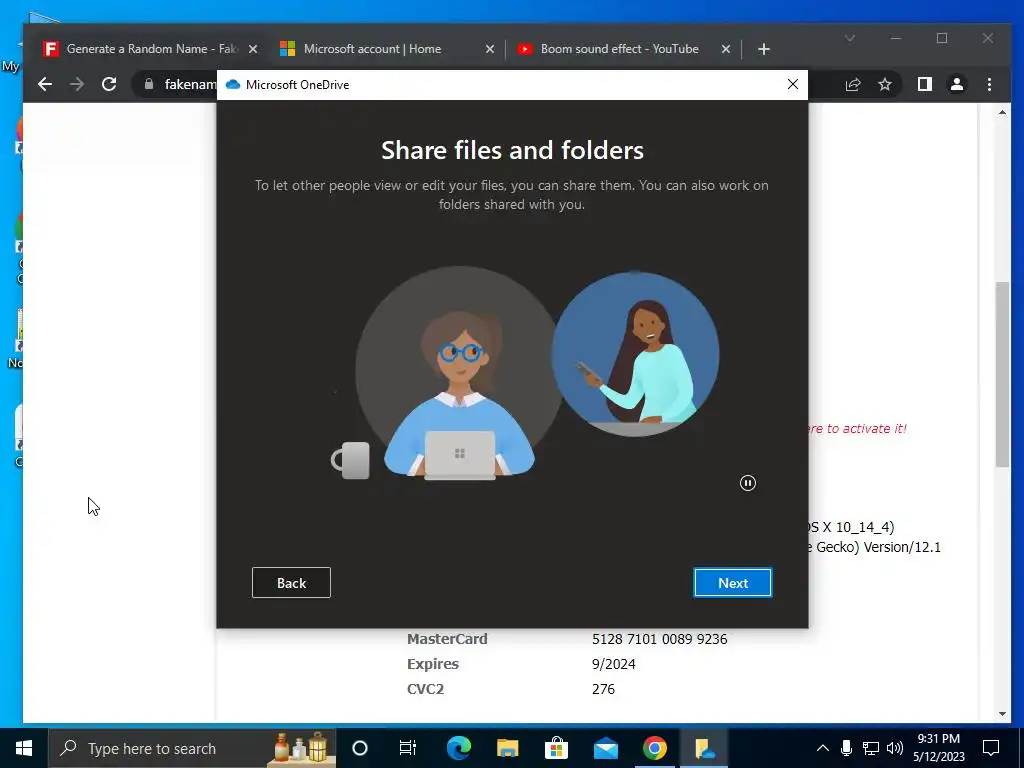
Task: Click the taskbar search box
Action: point(193,748)
